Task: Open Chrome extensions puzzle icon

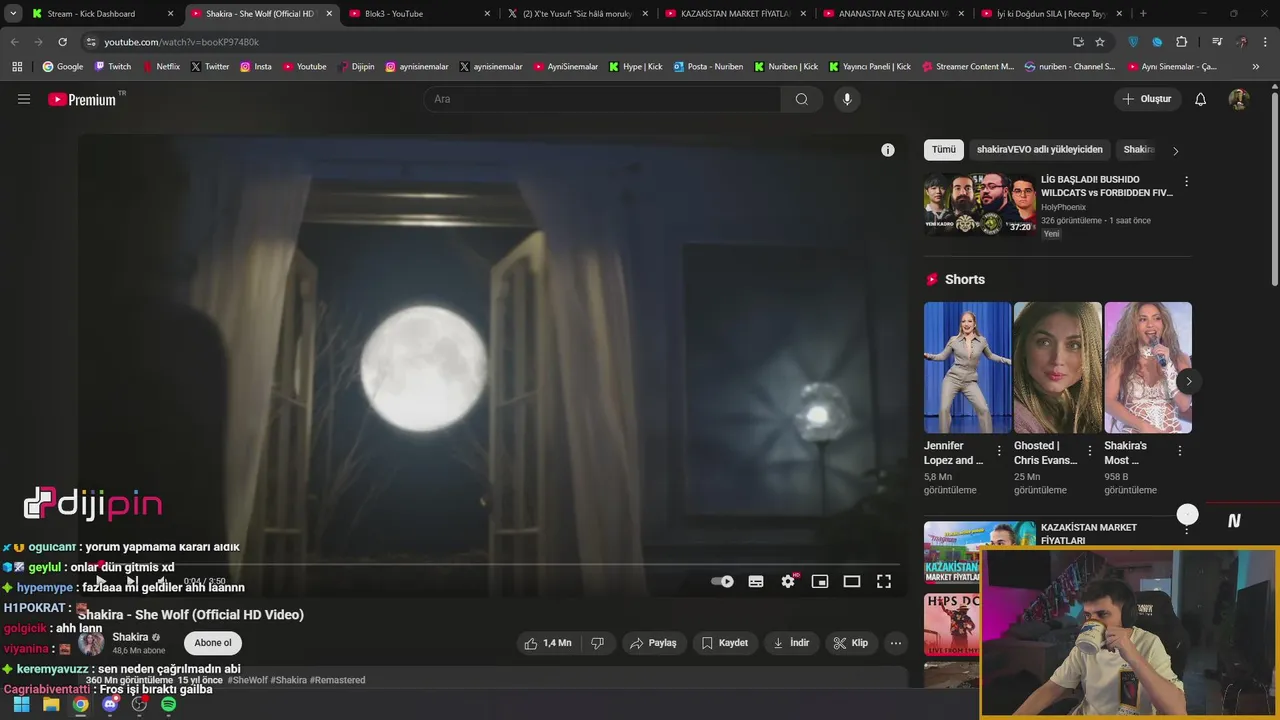Action: pyautogui.click(x=1182, y=42)
